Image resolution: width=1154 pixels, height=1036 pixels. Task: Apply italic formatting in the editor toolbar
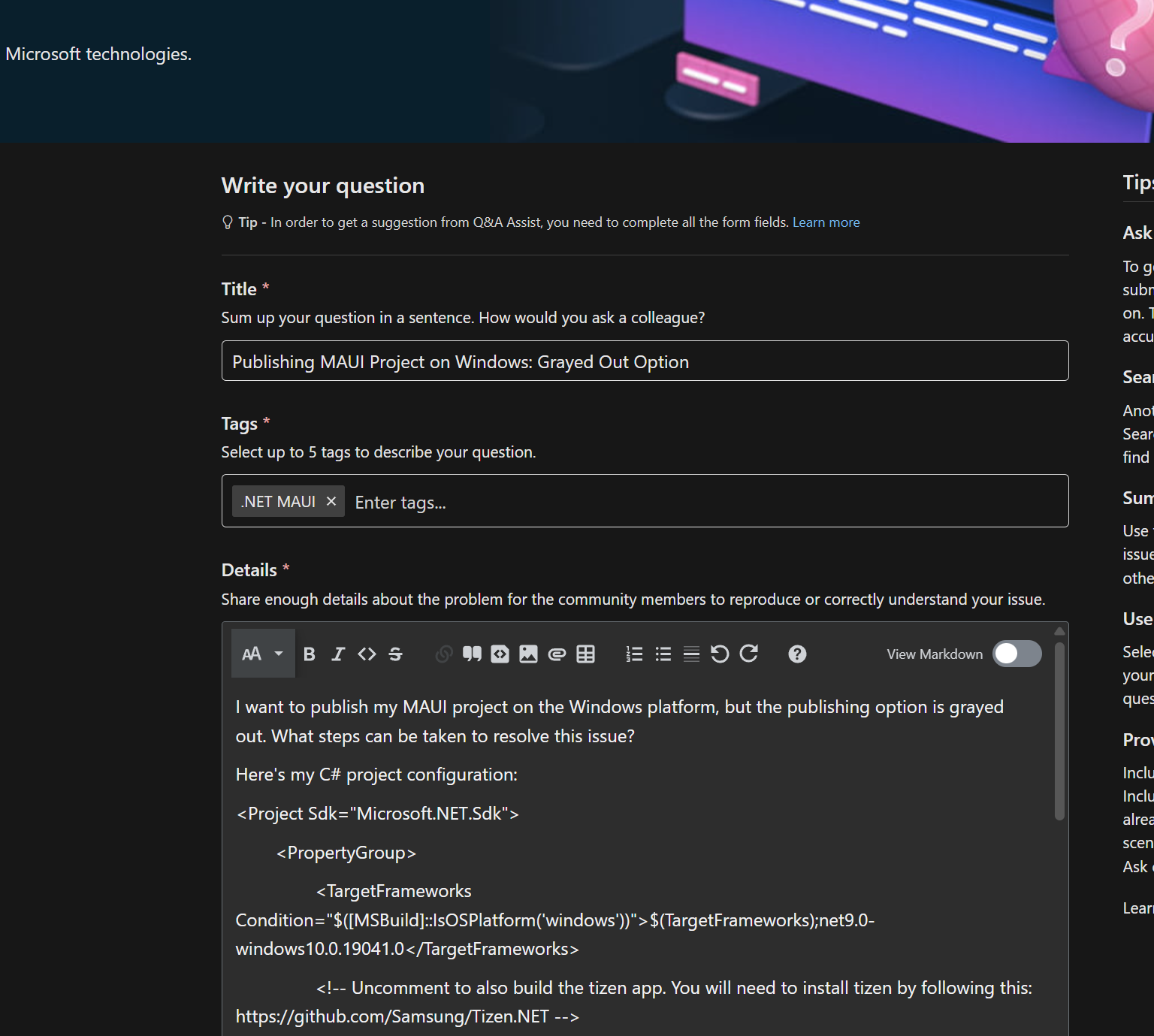coord(338,654)
